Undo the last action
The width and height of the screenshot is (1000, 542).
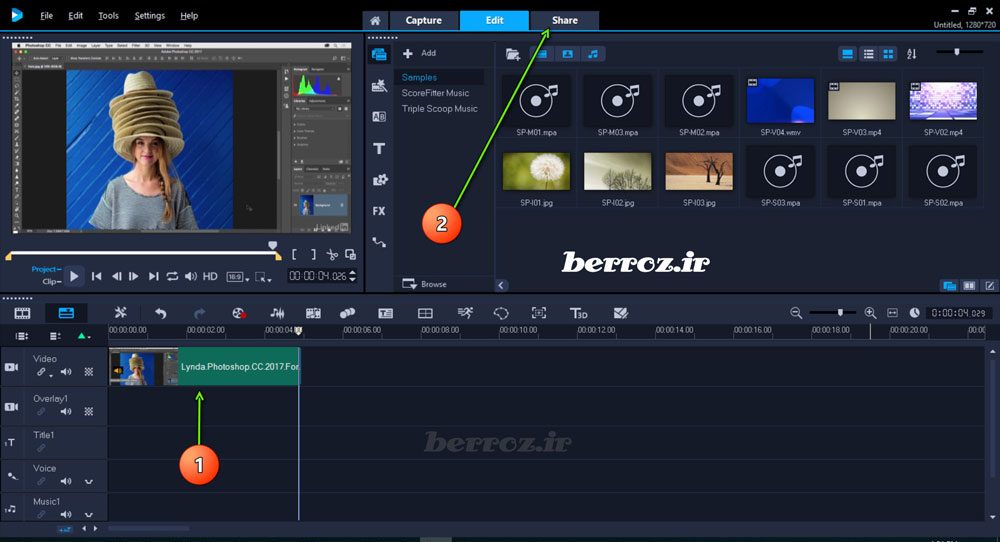(x=161, y=313)
